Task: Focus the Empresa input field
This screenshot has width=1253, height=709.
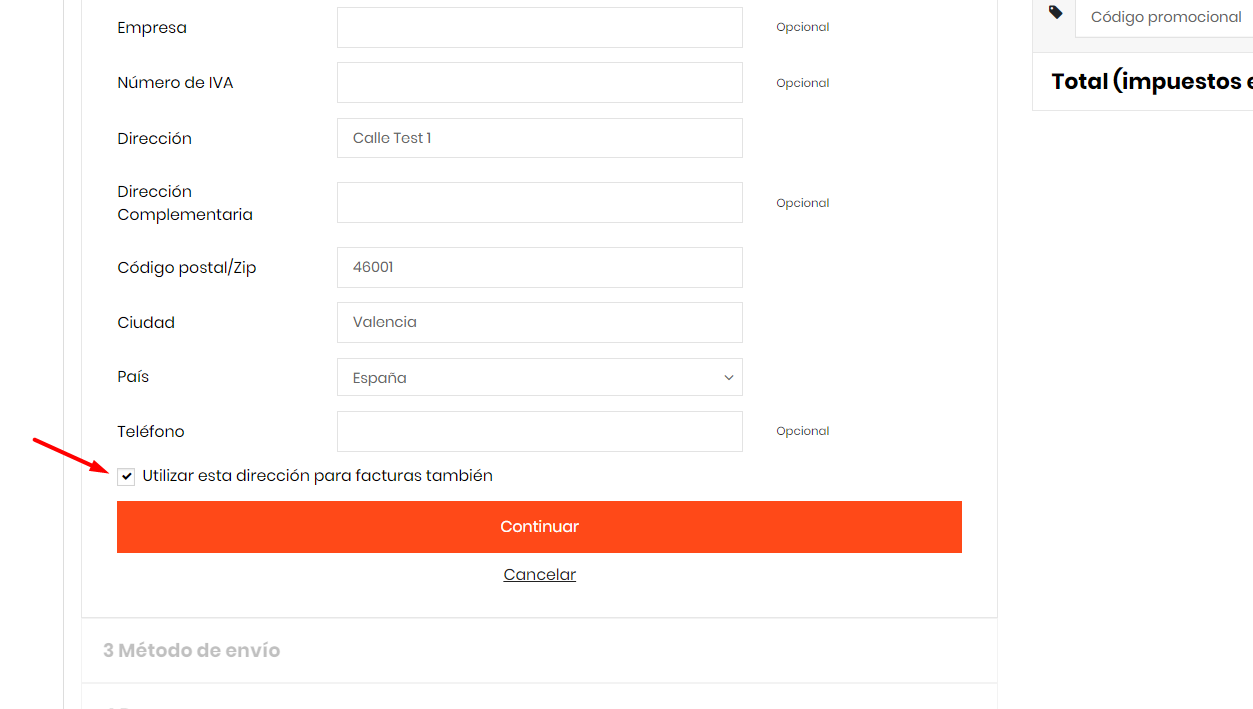Action: [539, 28]
